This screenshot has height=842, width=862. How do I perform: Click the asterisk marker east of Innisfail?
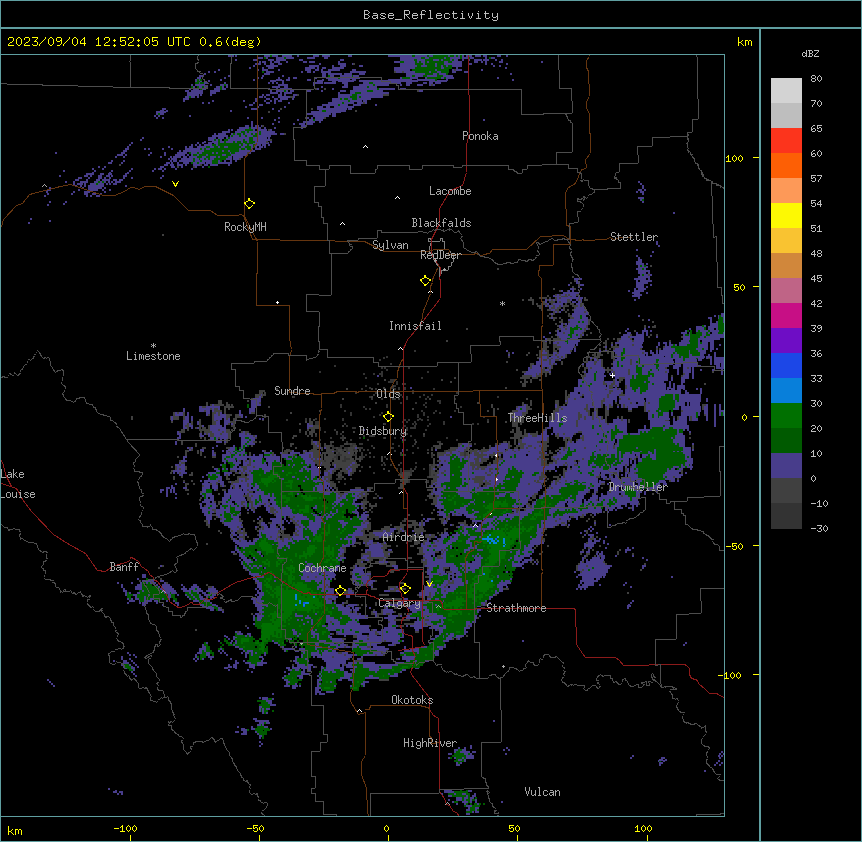(502, 304)
